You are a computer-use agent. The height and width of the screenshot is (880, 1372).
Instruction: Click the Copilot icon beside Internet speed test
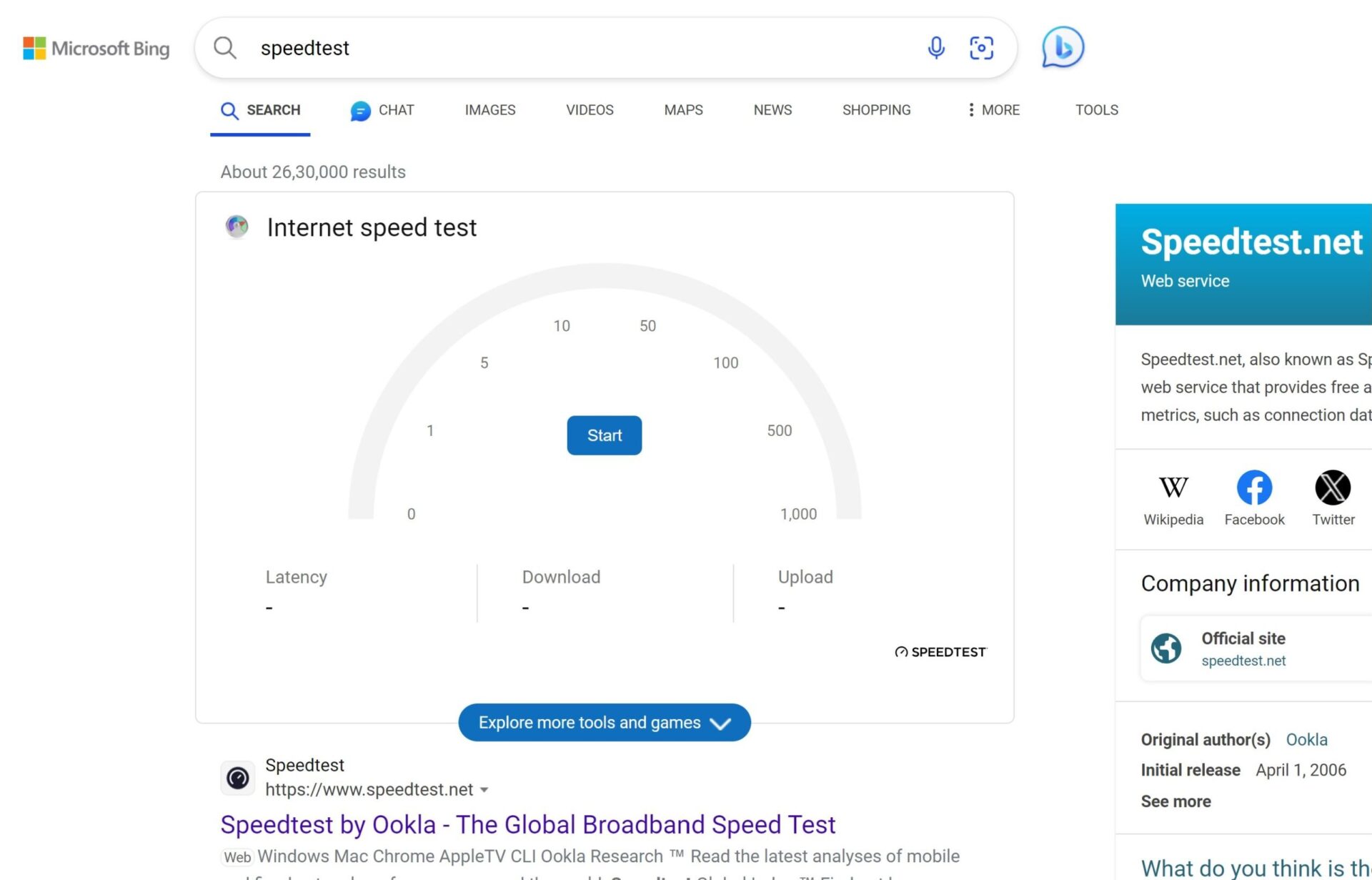pos(236,227)
